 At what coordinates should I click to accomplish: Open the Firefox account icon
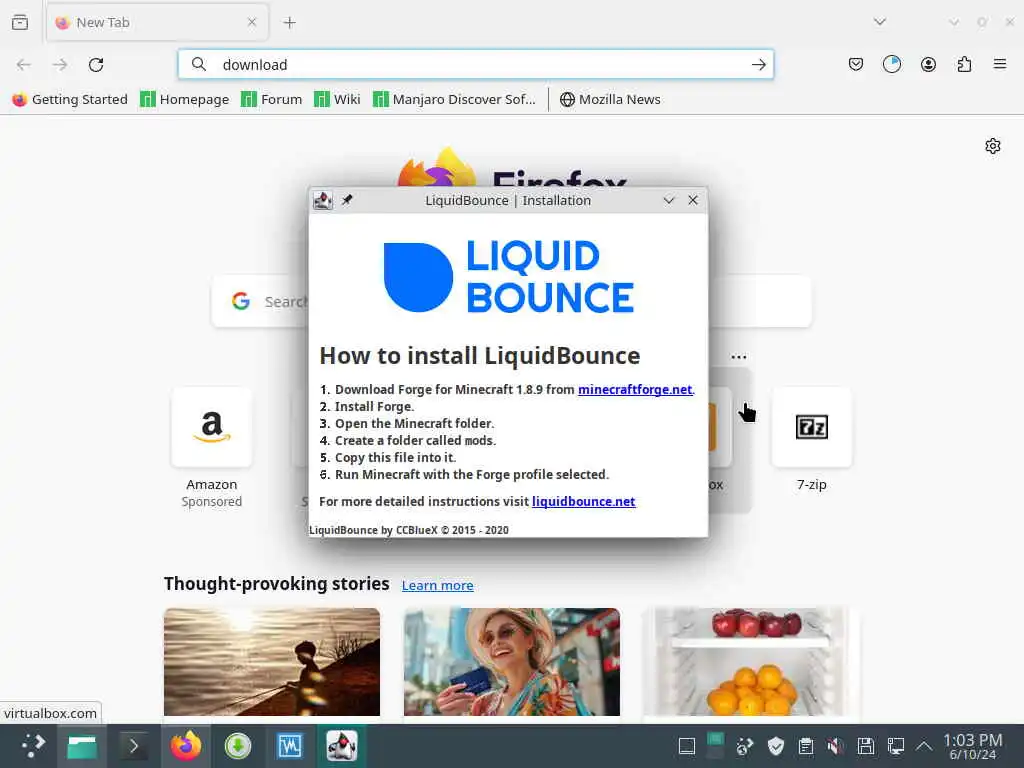pos(928,64)
